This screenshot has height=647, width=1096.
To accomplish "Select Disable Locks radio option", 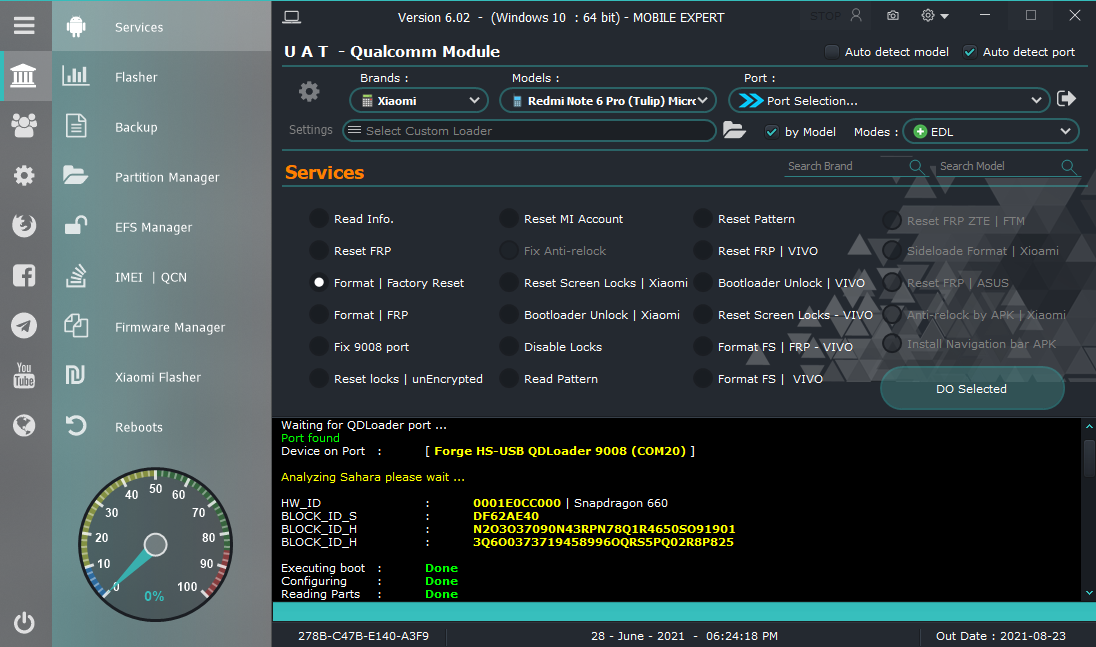I will 509,347.
